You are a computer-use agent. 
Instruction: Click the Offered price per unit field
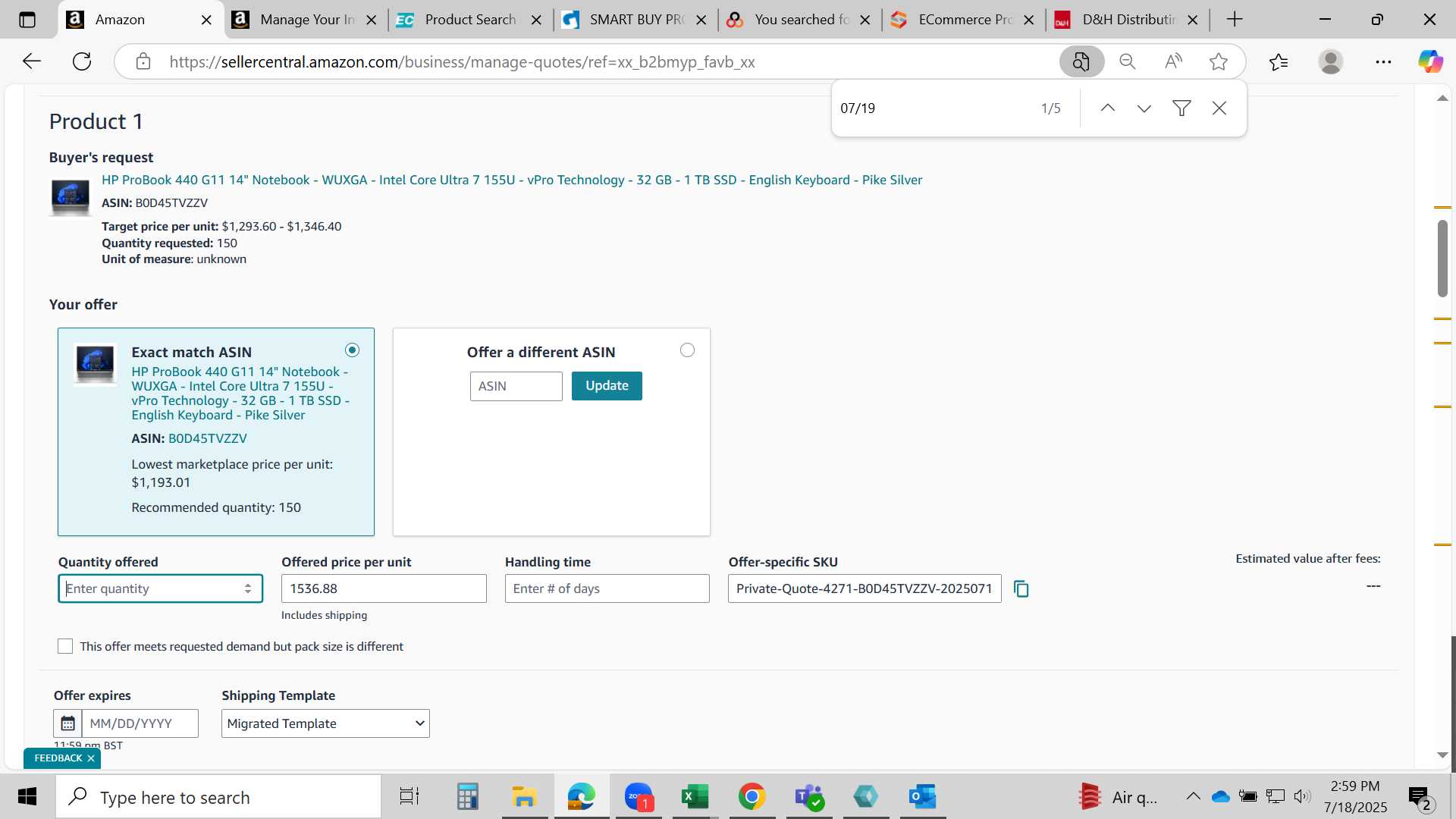(x=384, y=589)
